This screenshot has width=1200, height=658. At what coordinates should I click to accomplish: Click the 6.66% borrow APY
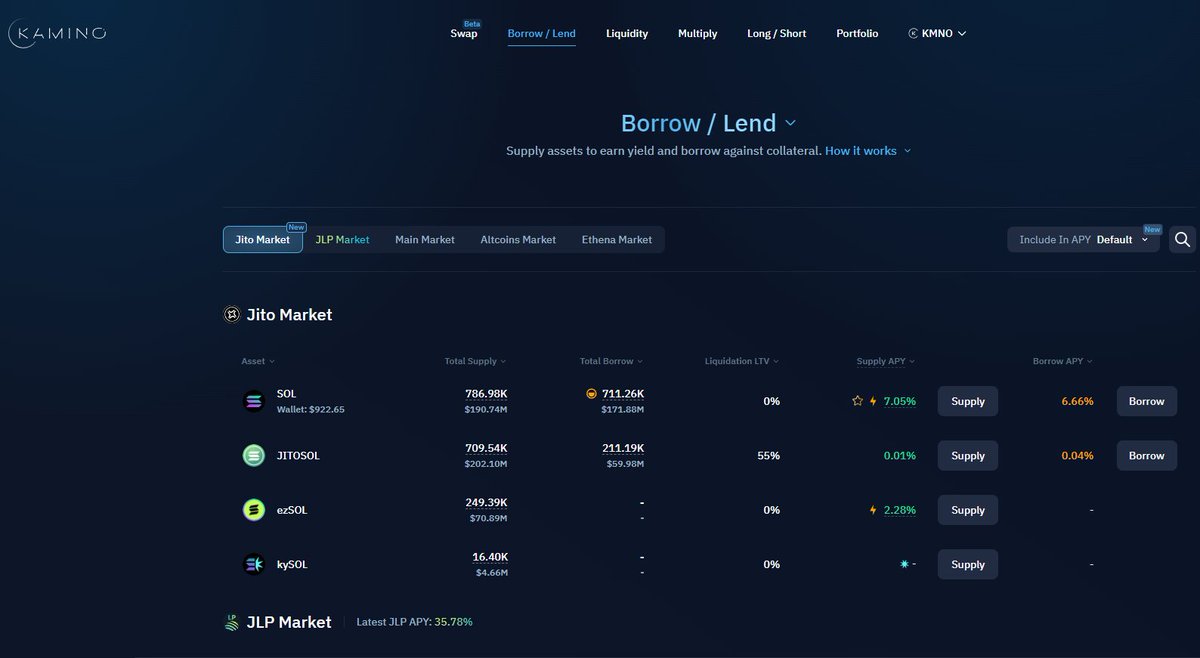click(x=1078, y=401)
